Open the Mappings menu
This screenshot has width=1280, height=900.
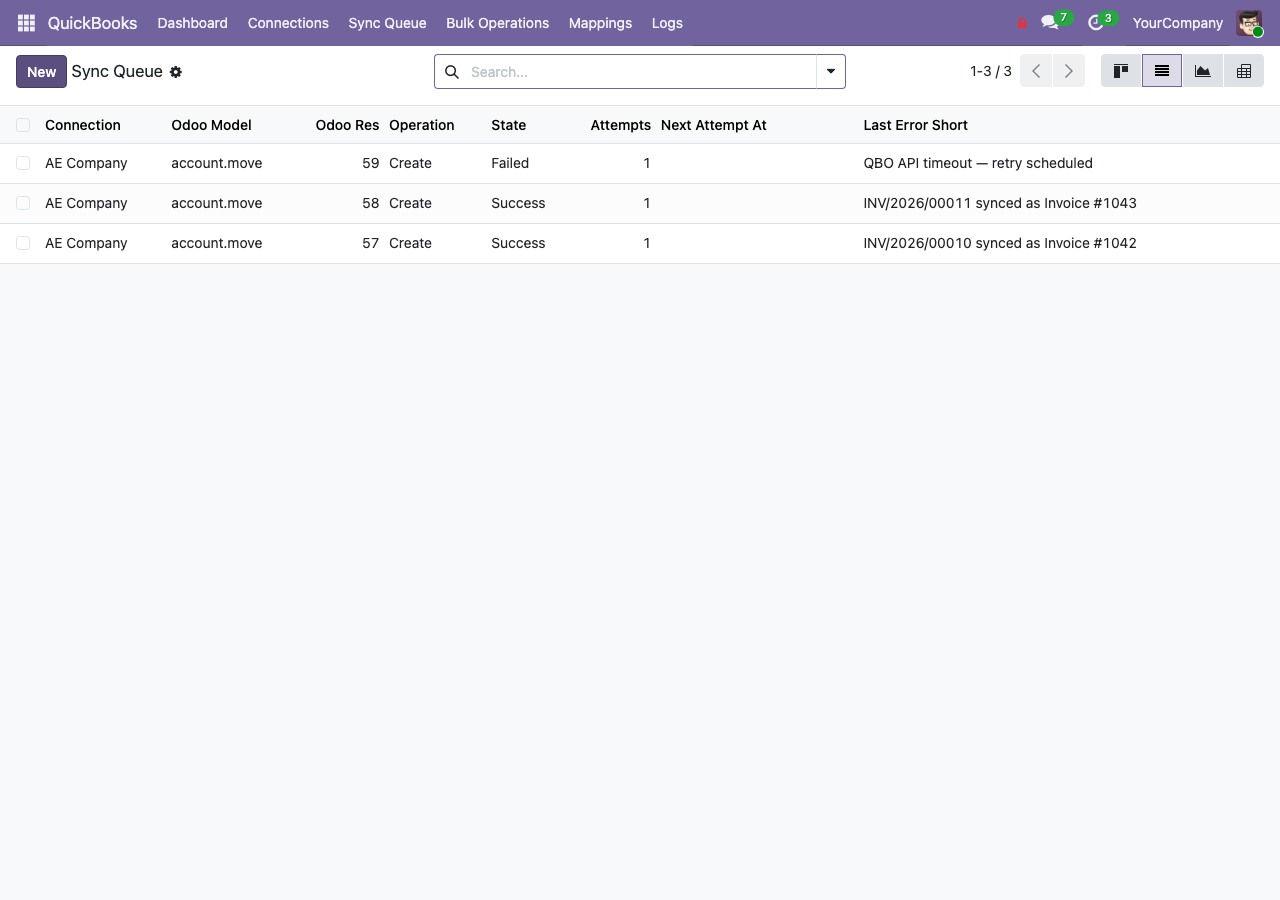point(600,23)
